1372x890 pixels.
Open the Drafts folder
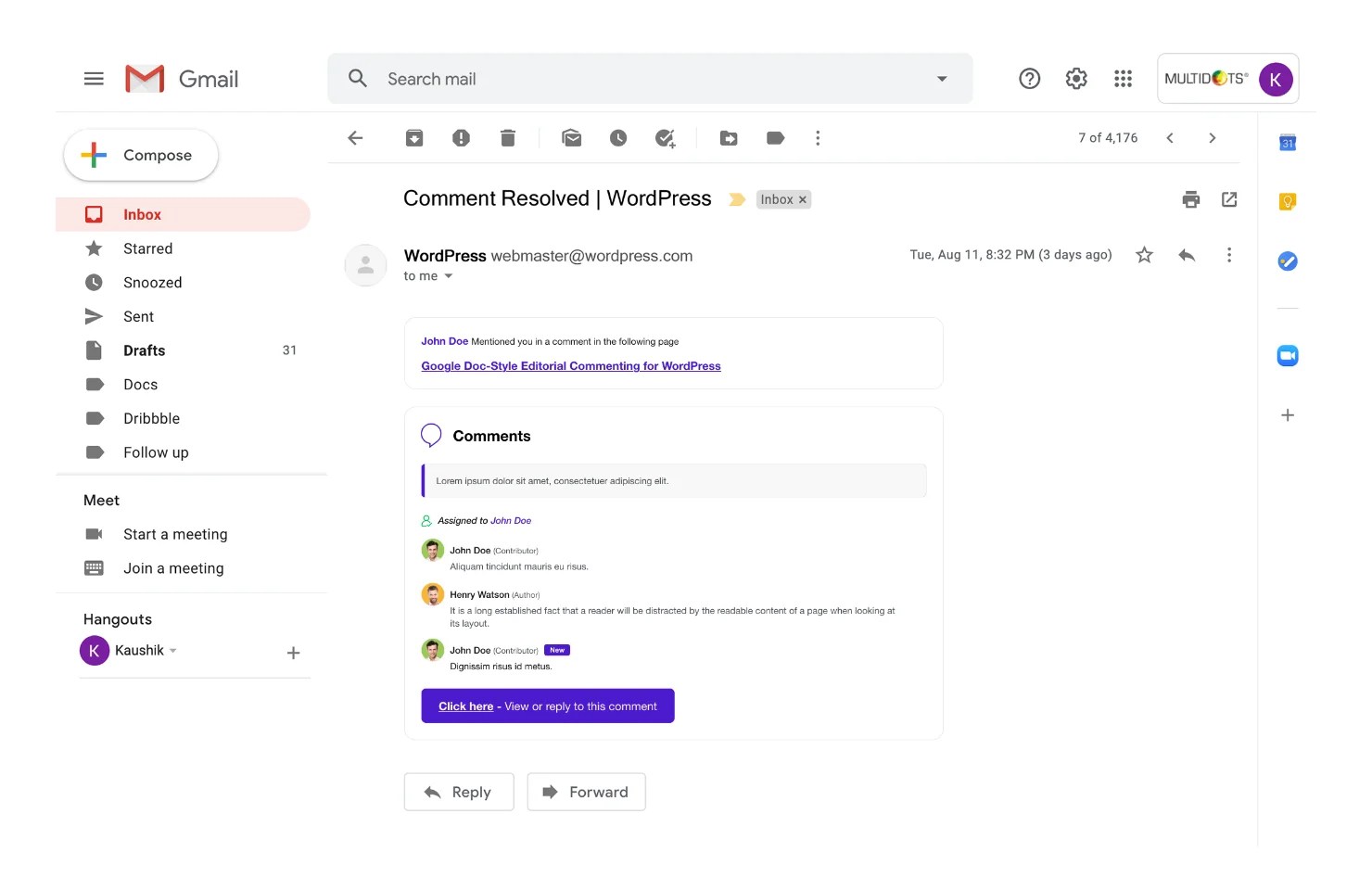pos(183,350)
